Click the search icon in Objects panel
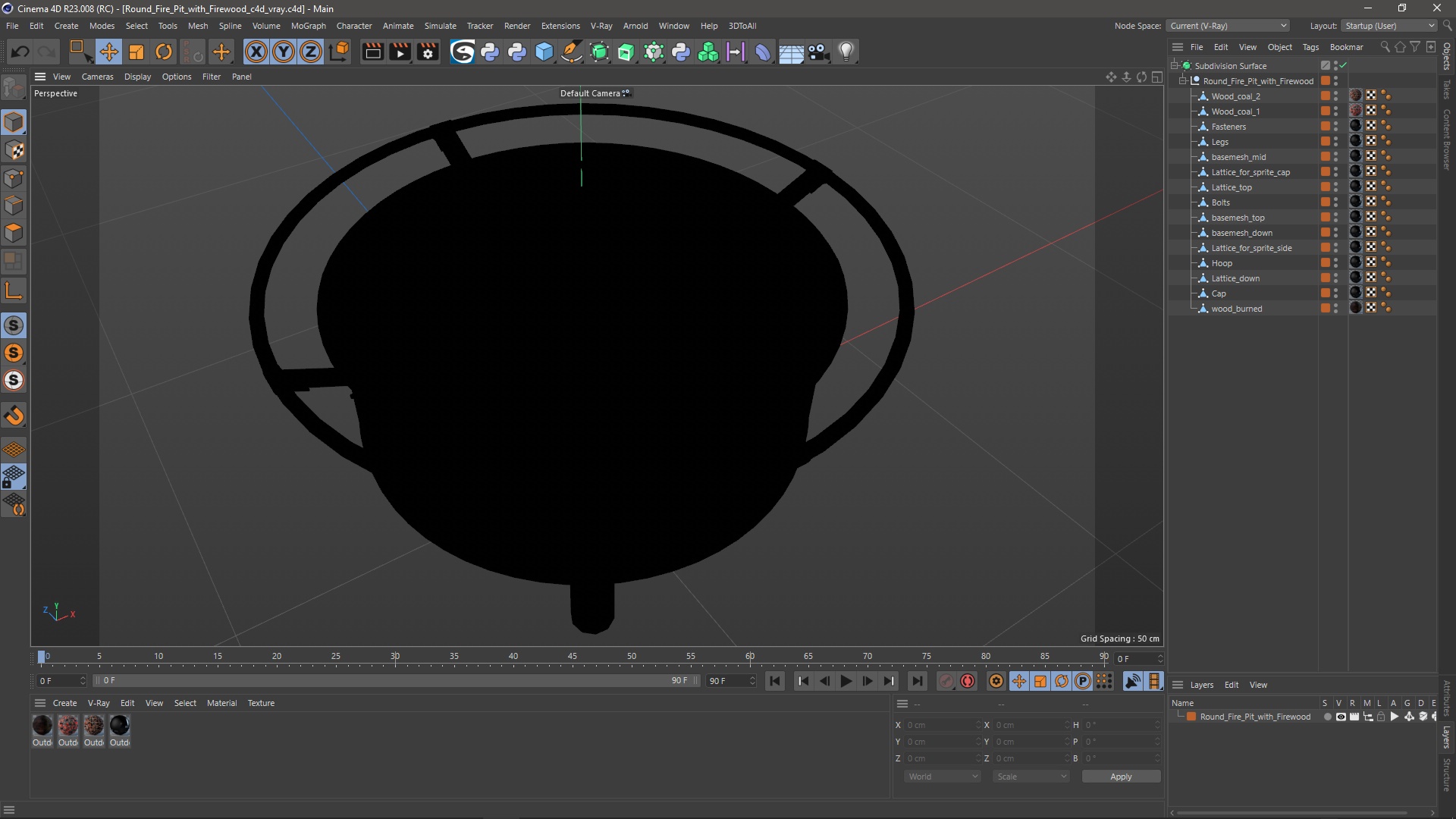The height and width of the screenshot is (819, 1456). point(1385,47)
